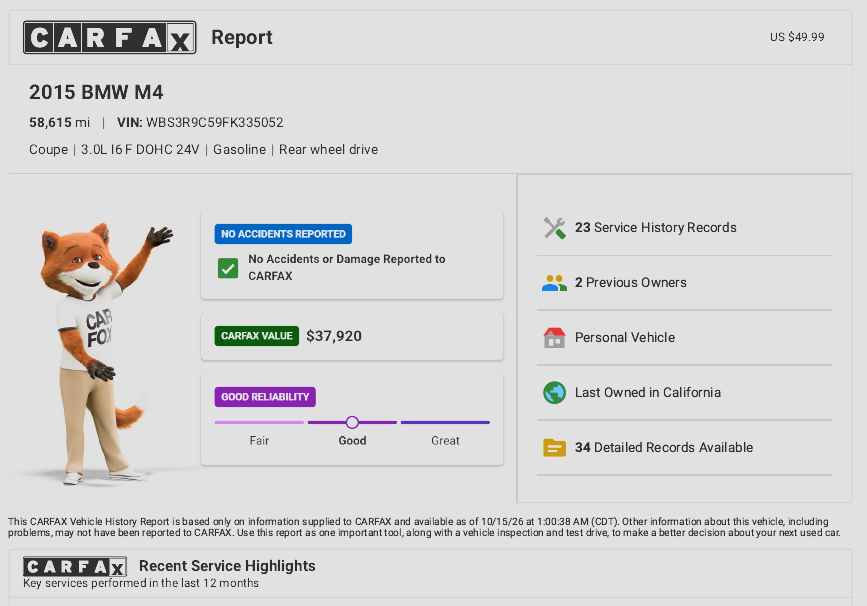Click the No Accidents or Damage Reported text
Image resolution: width=867 pixels, height=606 pixels.
click(x=347, y=267)
